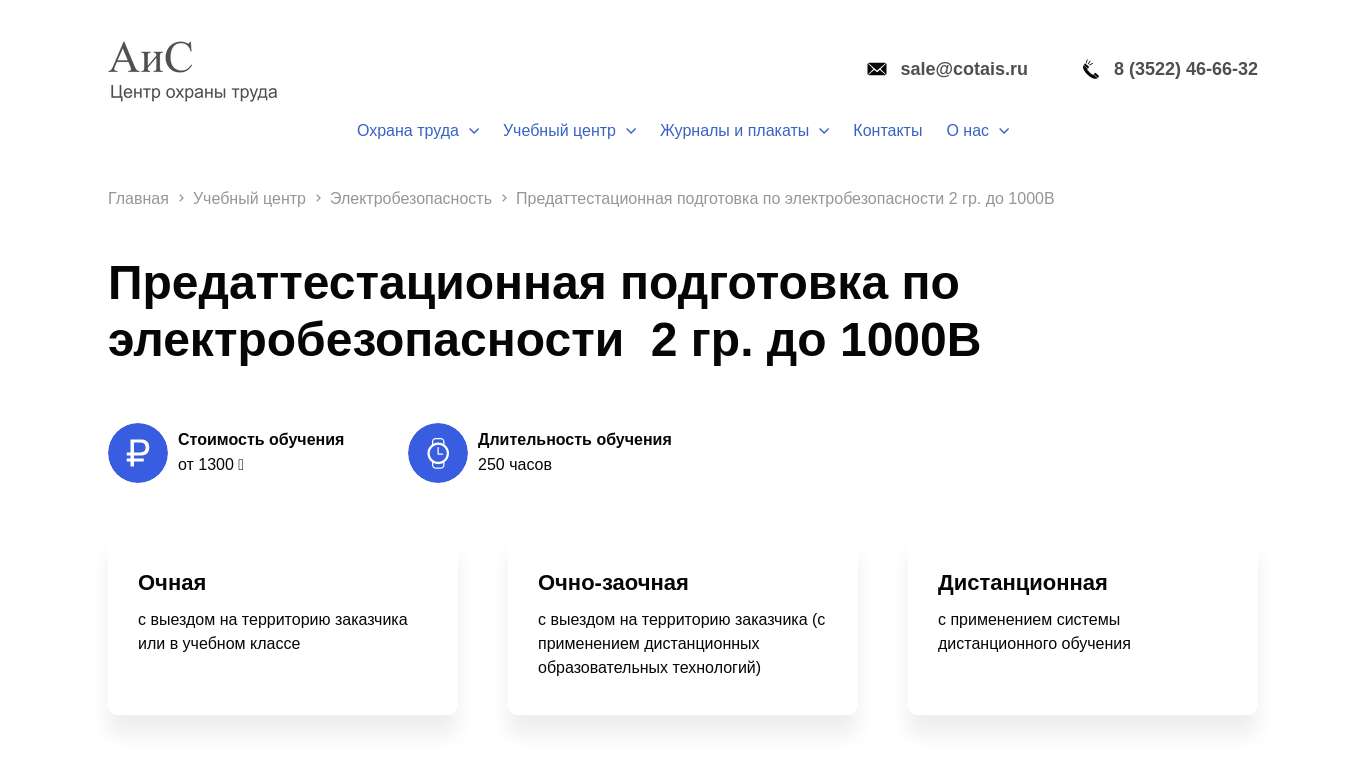
Task: Open the Контакты menu item
Action: [887, 131]
